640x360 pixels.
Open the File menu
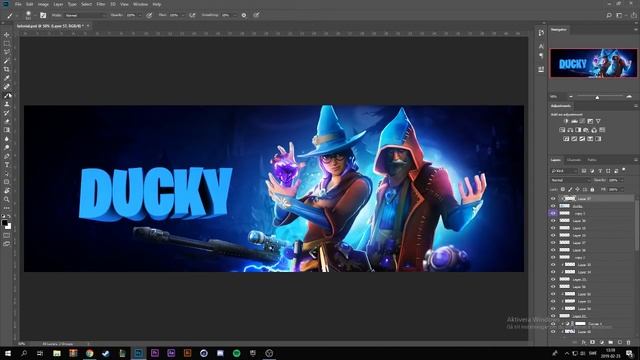tap(18, 4)
